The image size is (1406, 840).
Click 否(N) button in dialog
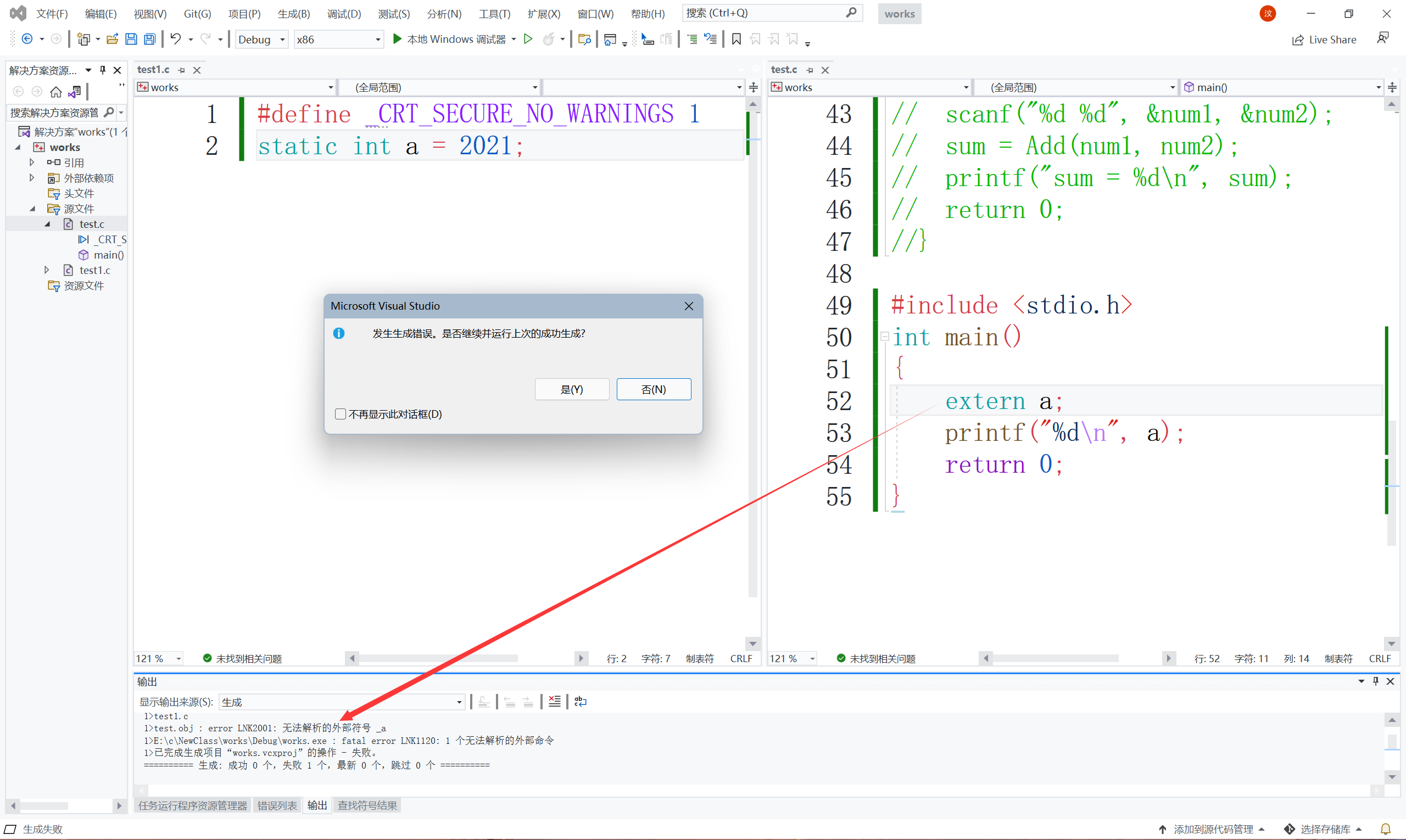(654, 389)
